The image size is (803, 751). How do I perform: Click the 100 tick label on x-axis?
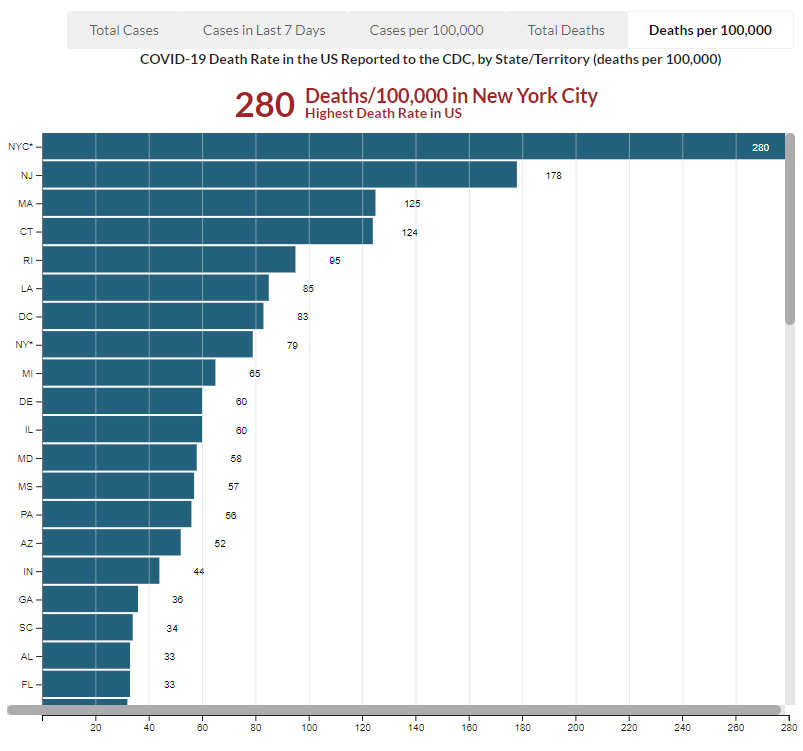[309, 727]
